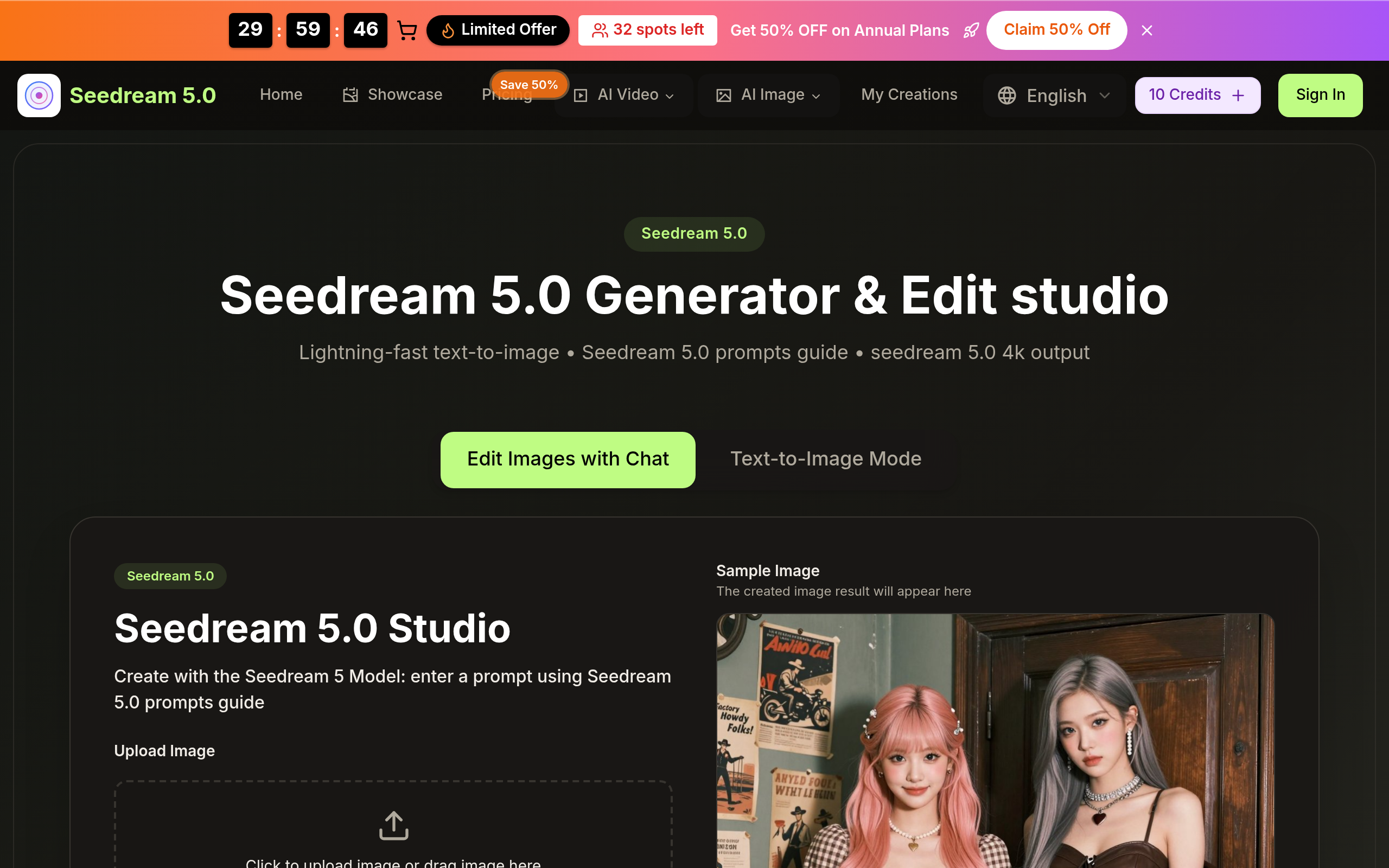Click the globe language icon
Viewport: 1389px width, 868px height.
point(1006,95)
